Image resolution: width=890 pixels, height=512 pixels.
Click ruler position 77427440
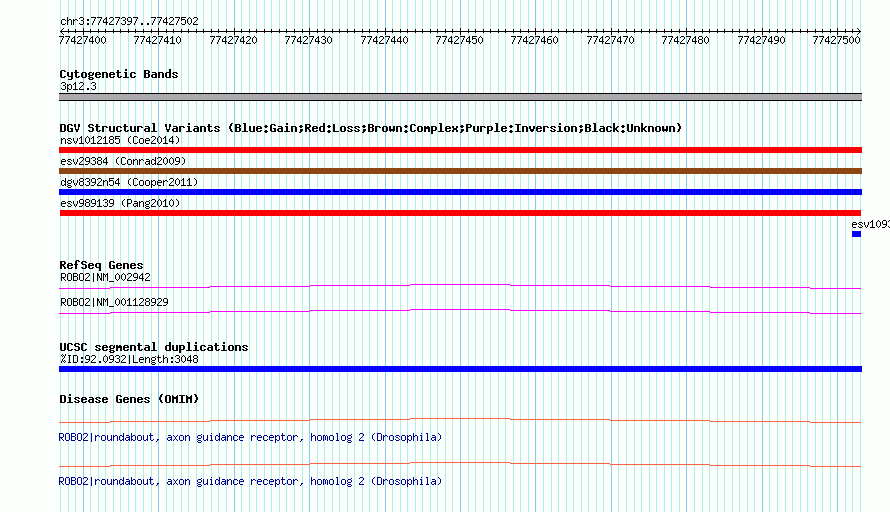(x=384, y=40)
